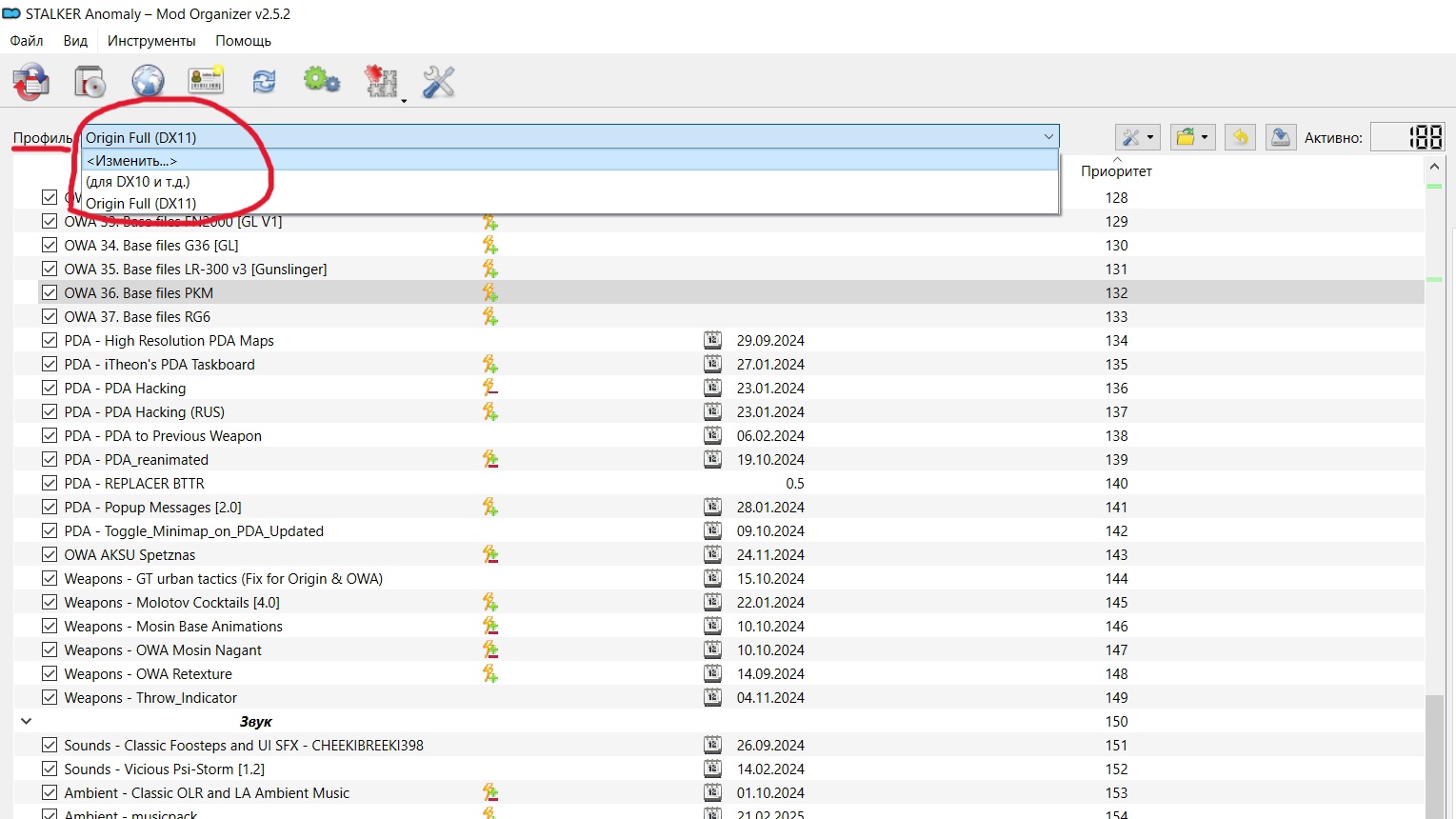Click category icon beside date 09.10.2024
Screen dimensions: 1456x819
coord(712,530)
